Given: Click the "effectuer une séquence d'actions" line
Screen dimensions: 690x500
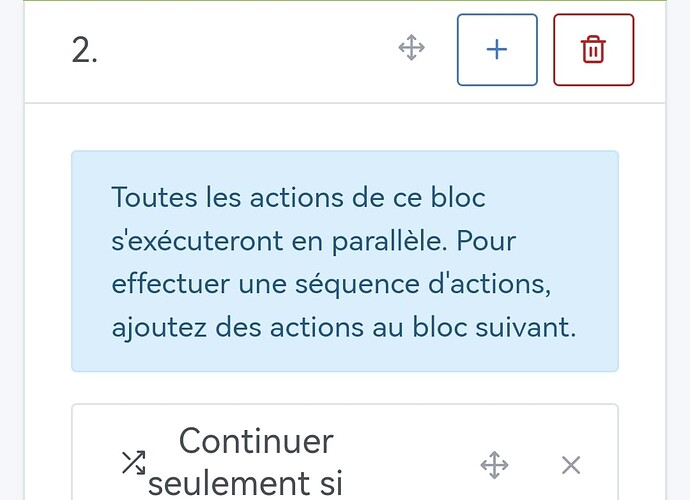Looking at the screenshot, I should 330,283.
